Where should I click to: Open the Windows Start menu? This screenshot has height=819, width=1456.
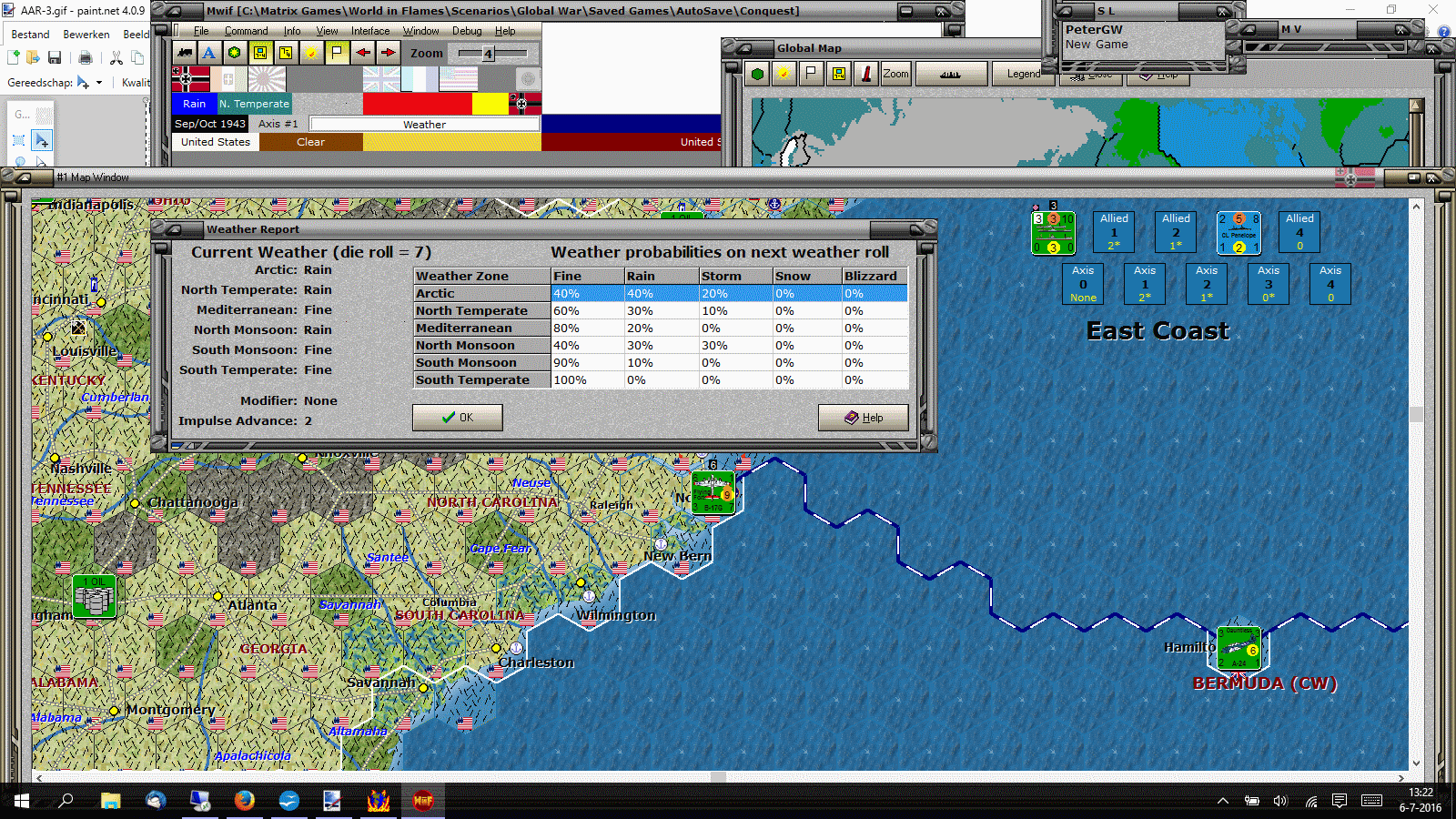(x=22, y=801)
